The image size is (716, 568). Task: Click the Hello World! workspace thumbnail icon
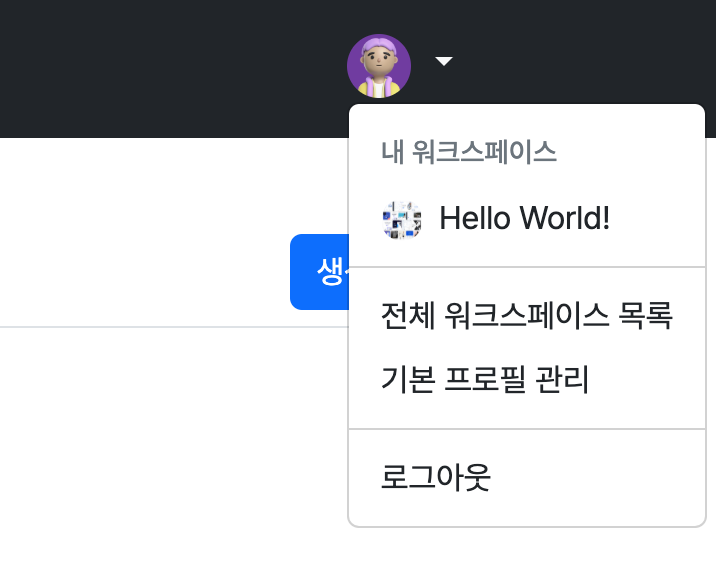click(402, 220)
